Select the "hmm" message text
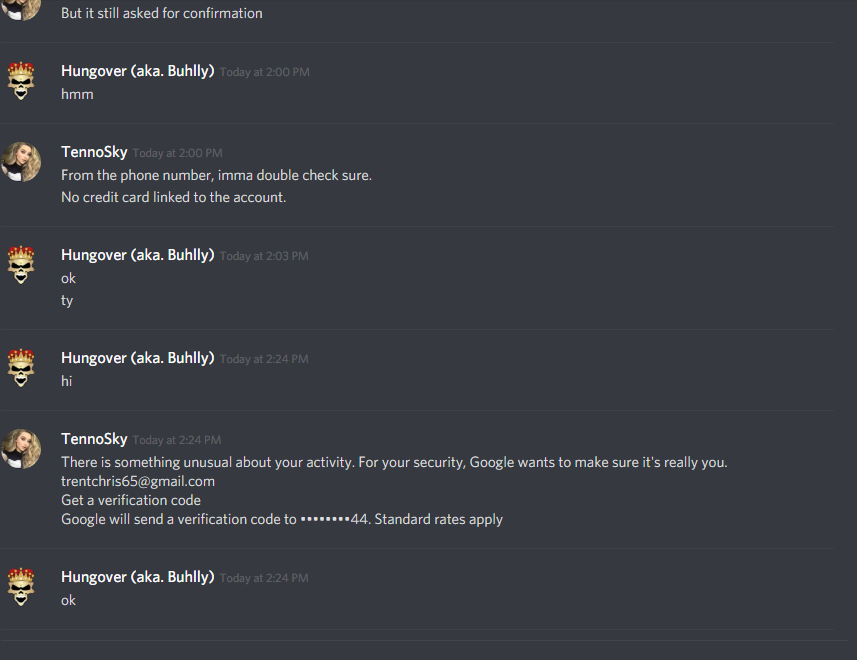Viewport: 857px width, 660px height. tap(77, 95)
